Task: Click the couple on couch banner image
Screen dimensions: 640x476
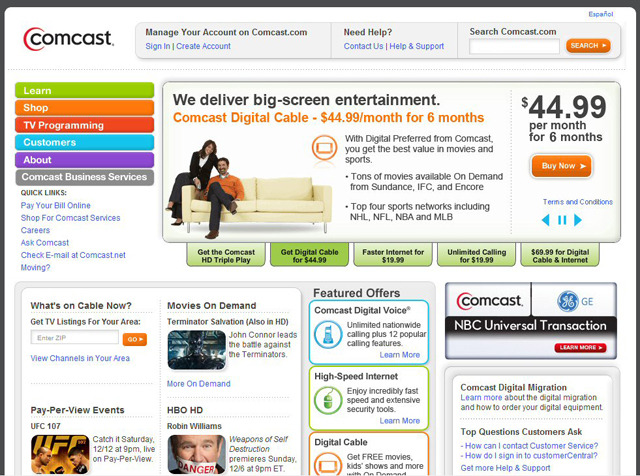Action: (x=249, y=190)
